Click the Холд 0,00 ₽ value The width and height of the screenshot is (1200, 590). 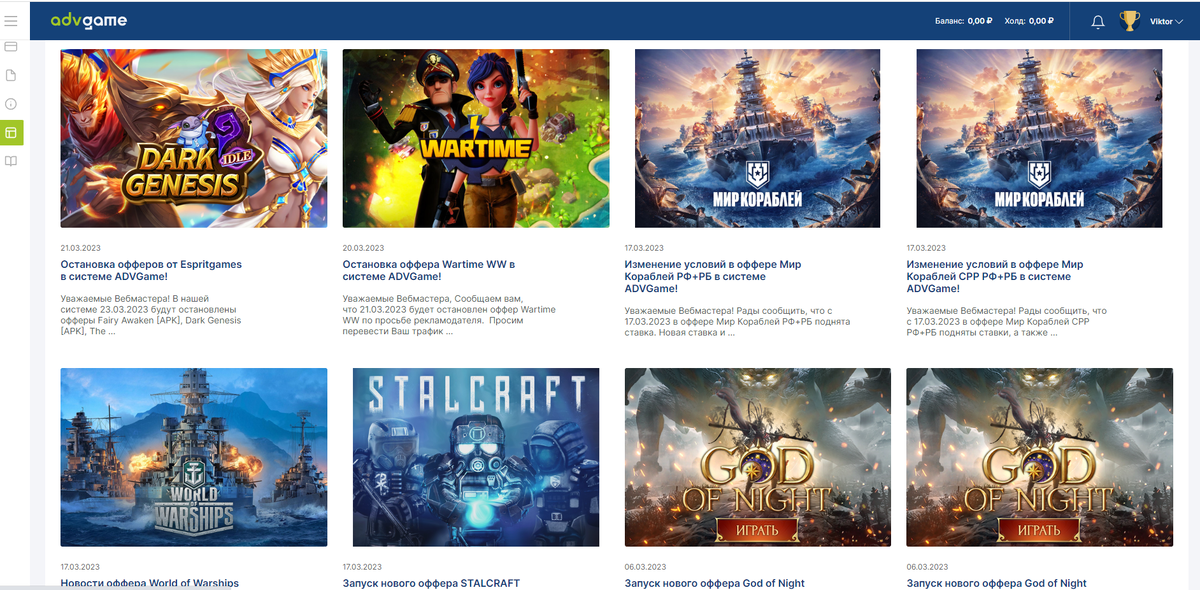[1027, 21]
